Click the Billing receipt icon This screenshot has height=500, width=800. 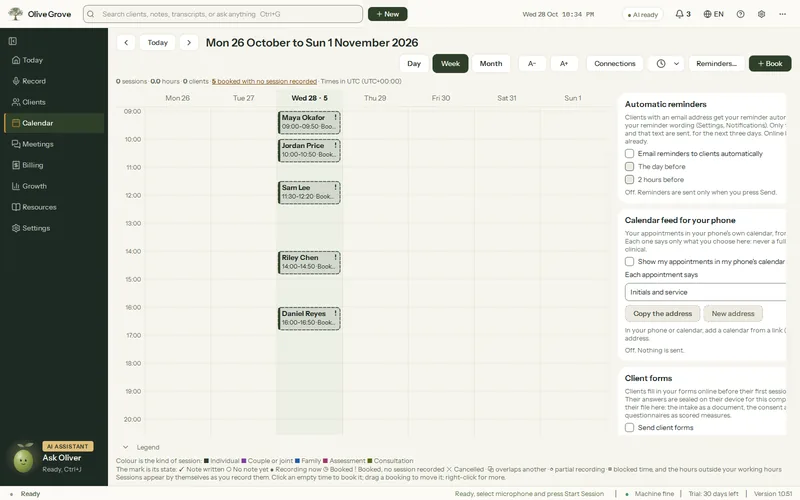(x=16, y=165)
